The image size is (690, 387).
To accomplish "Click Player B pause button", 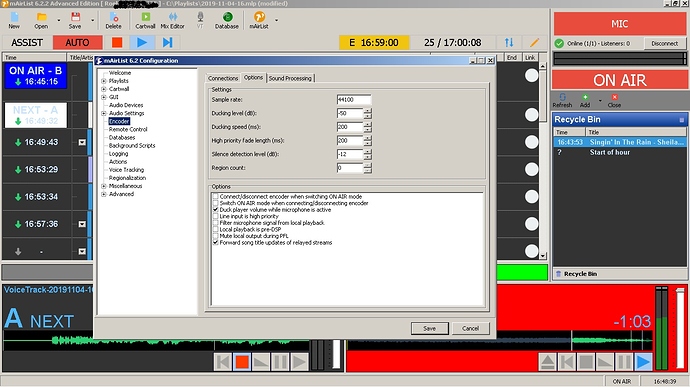I will tap(624, 362).
